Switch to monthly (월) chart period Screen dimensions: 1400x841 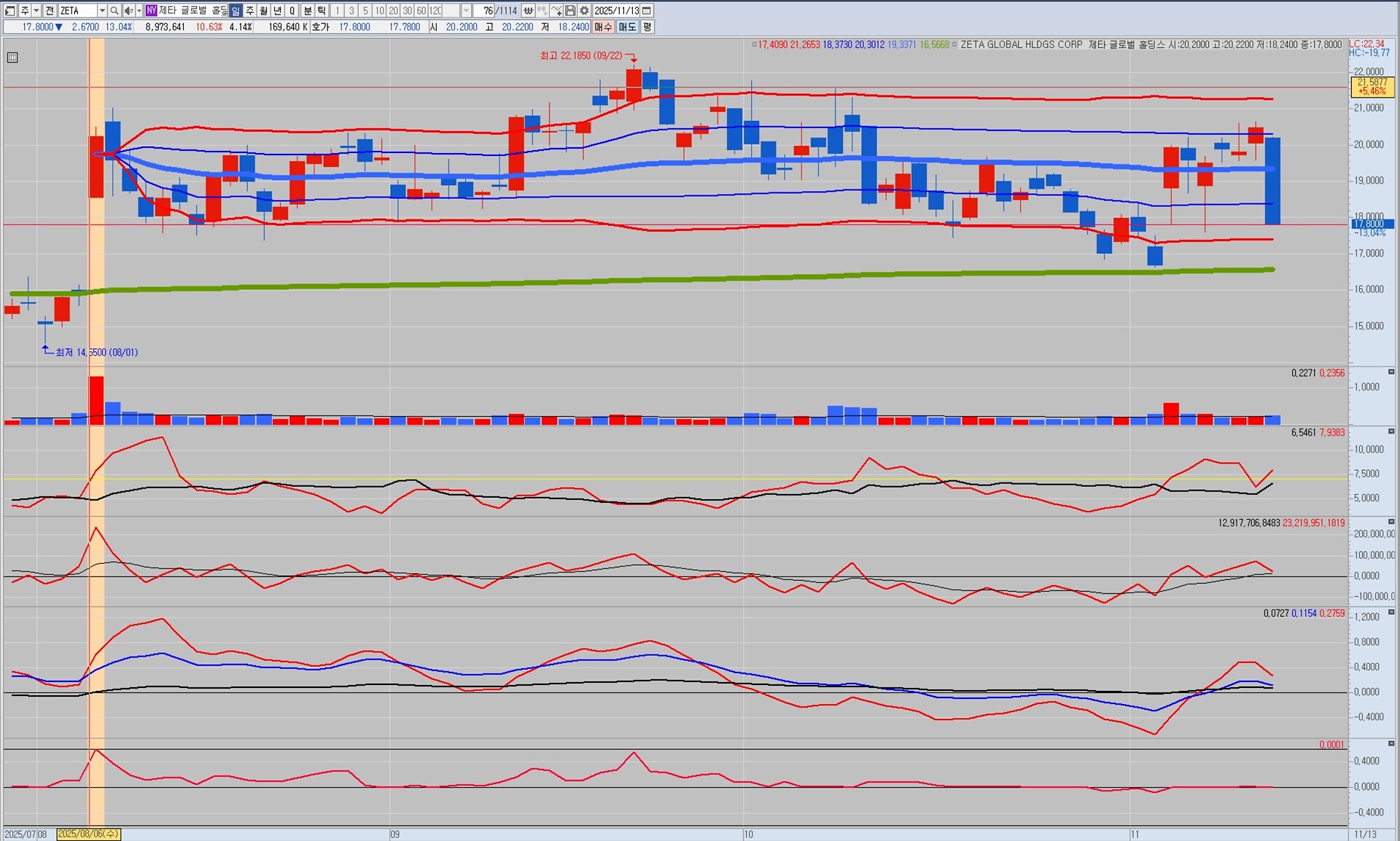tap(263, 10)
